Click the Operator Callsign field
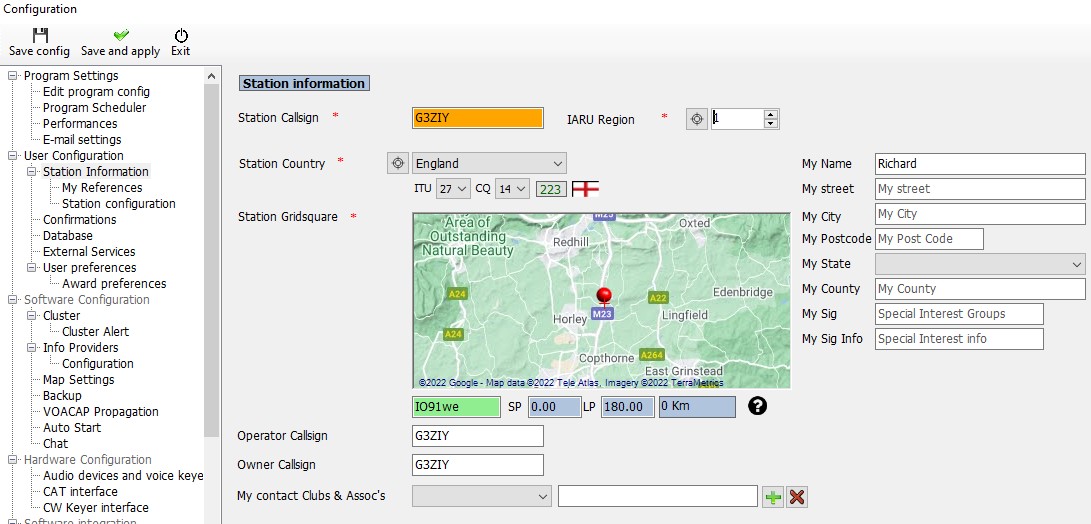 (x=477, y=436)
